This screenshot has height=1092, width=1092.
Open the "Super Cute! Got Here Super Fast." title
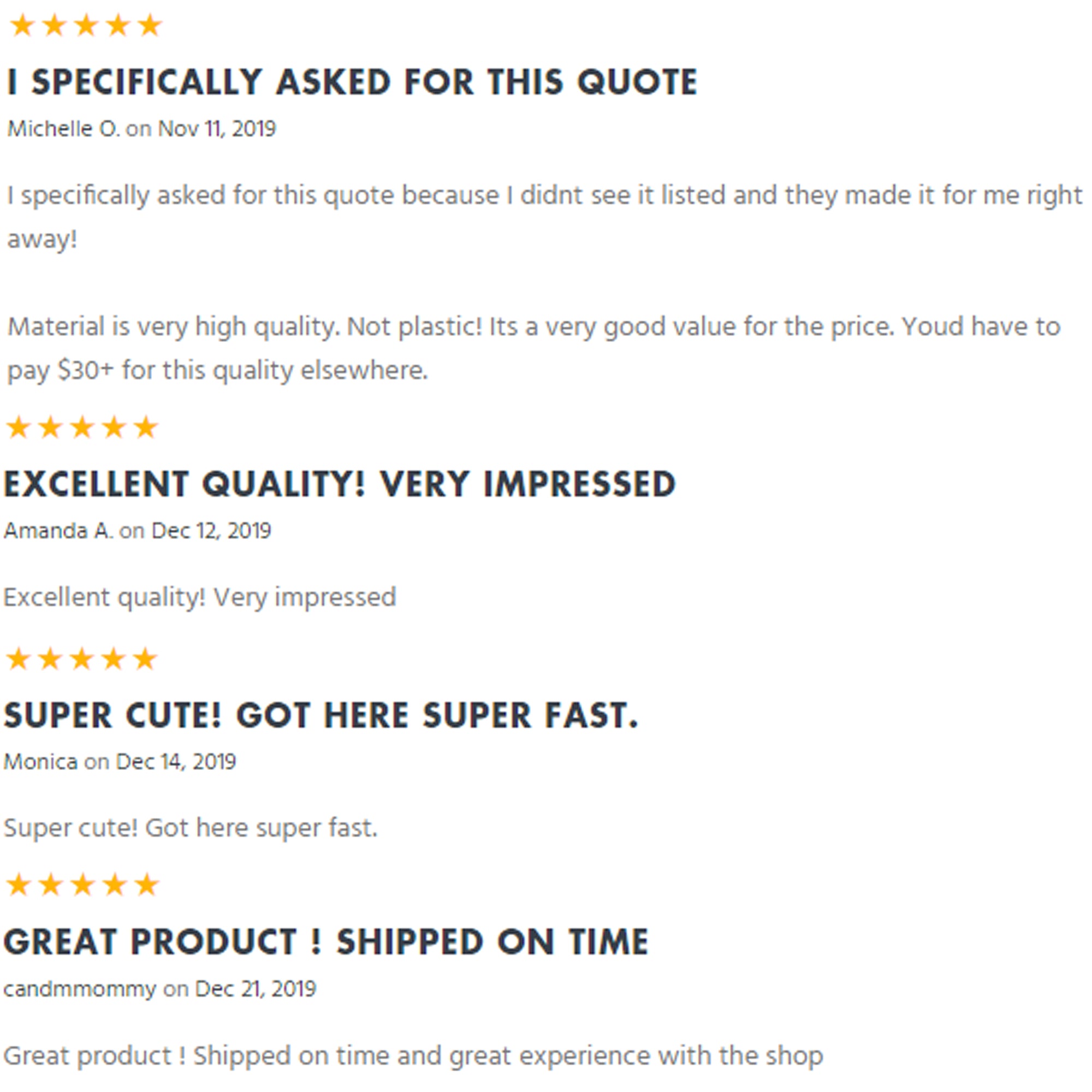(x=321, y=716)
